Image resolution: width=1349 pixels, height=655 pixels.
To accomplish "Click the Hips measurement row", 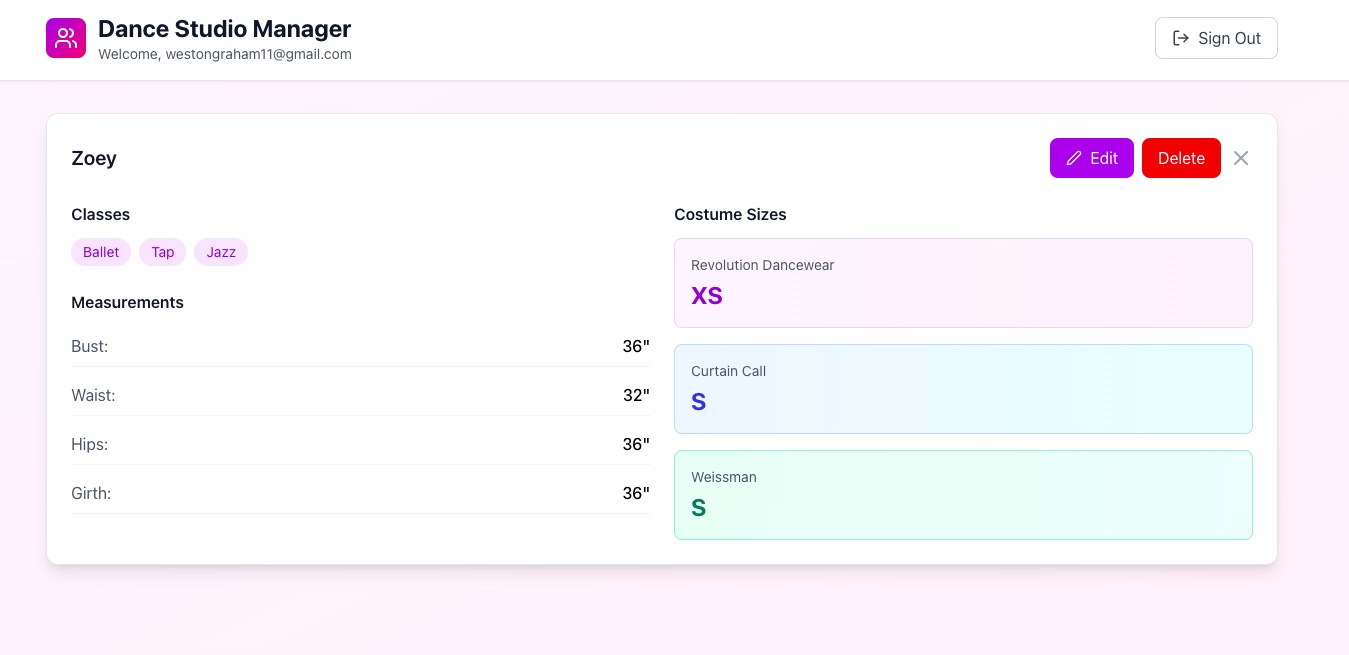I will [360, 444].
